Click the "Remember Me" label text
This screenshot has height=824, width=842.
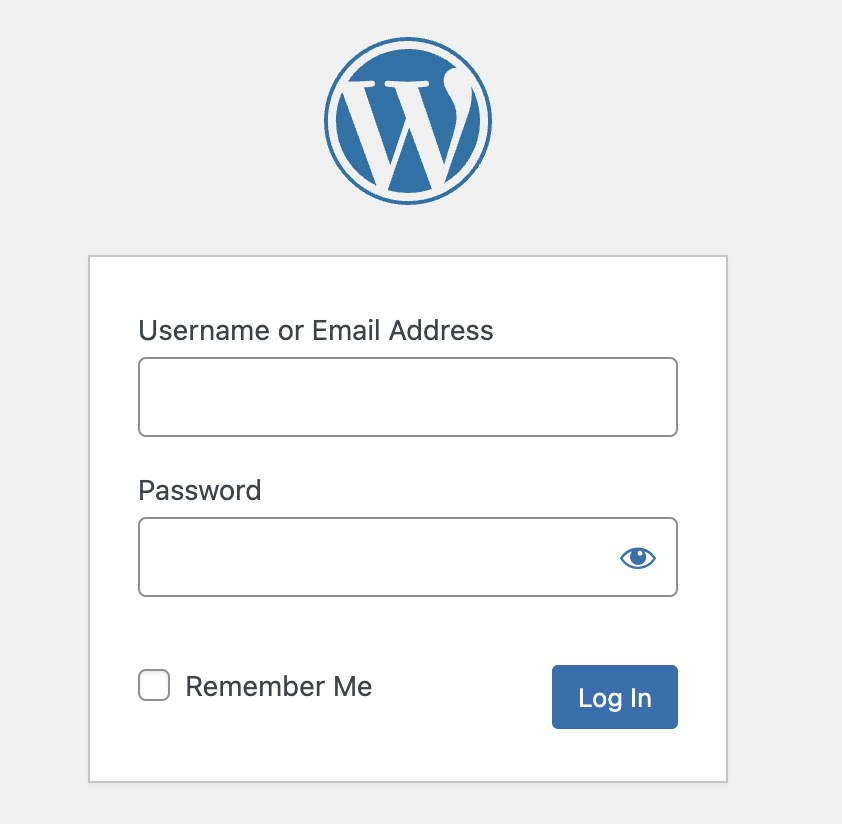[278, 687]
